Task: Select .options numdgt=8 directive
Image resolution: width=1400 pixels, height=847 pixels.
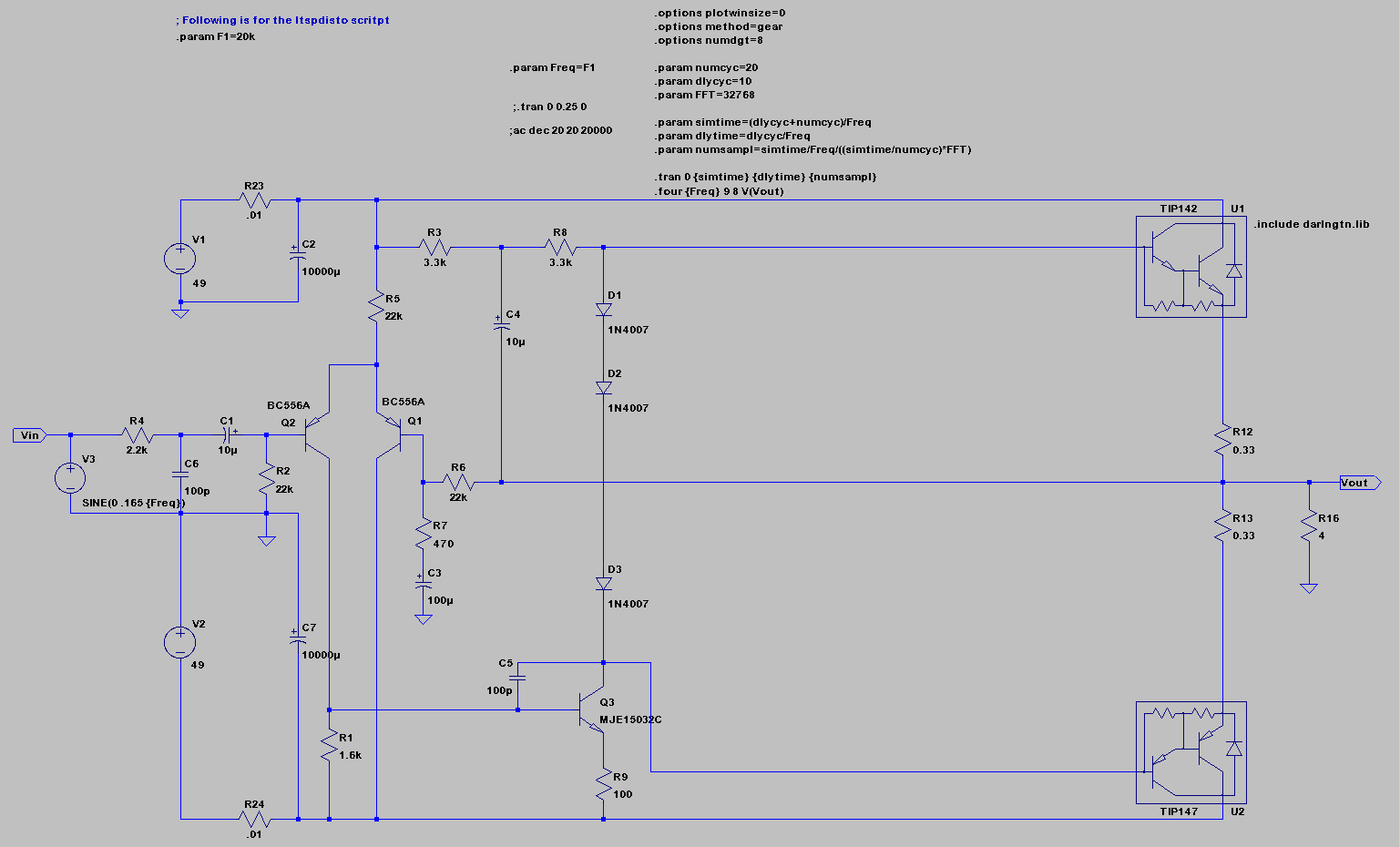Action: click(x=709, y=40)
